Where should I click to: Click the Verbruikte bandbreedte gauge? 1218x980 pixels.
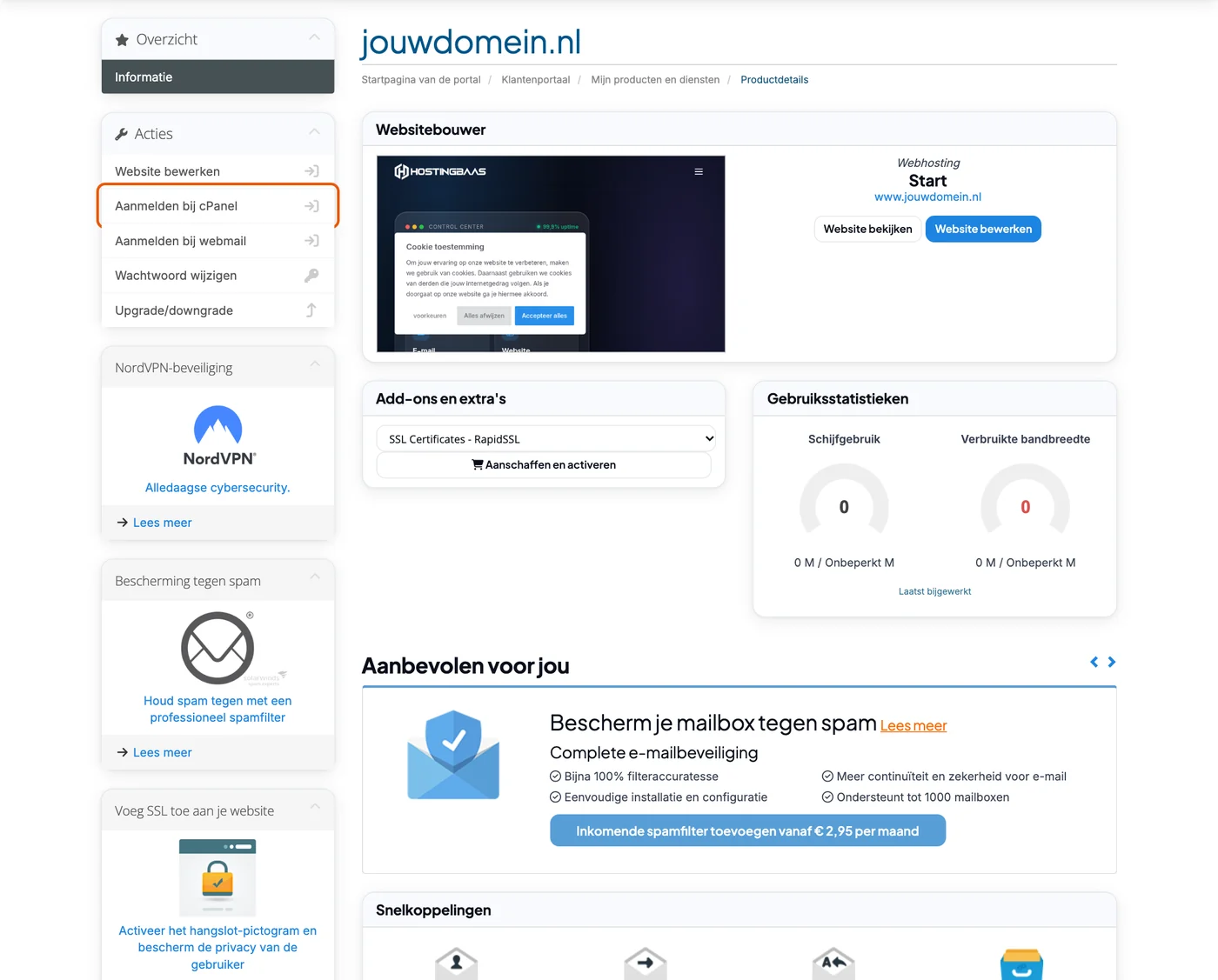1025,499
